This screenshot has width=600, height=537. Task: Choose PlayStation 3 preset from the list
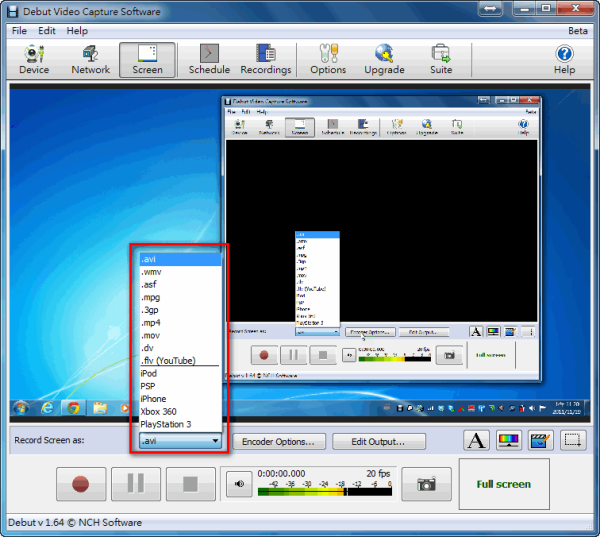(180, 424)
